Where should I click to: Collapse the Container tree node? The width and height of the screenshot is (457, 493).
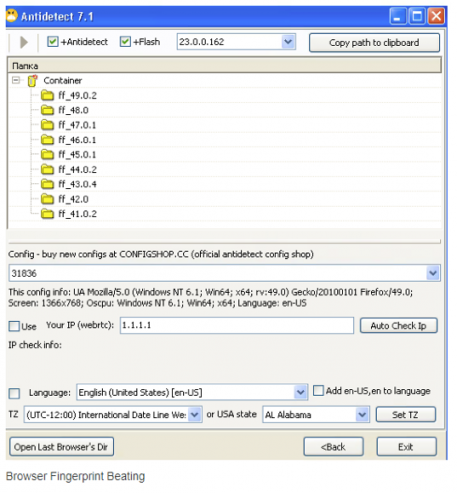pyautogui.click(x=16, y=80)
